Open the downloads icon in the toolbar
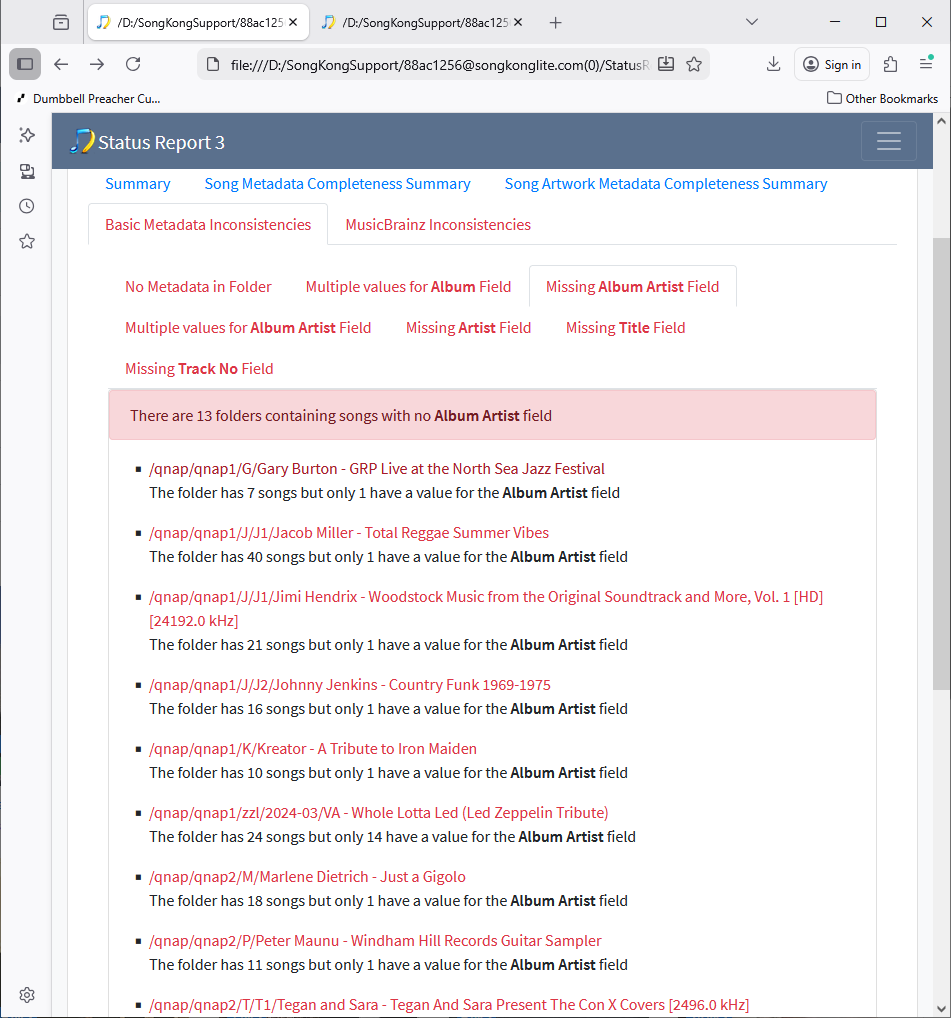This screenshot has height=1018, width=951. tap(773, 64)
